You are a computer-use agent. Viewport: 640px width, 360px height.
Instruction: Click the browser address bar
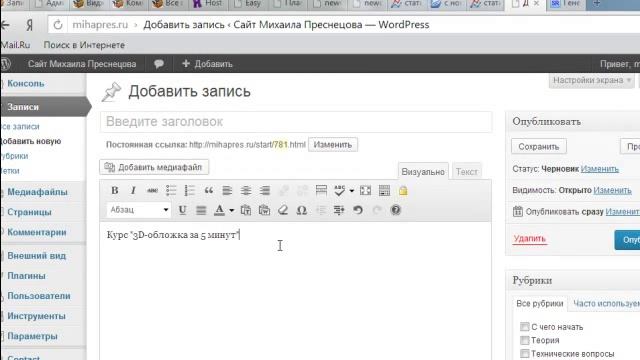[x=344, y=25]
